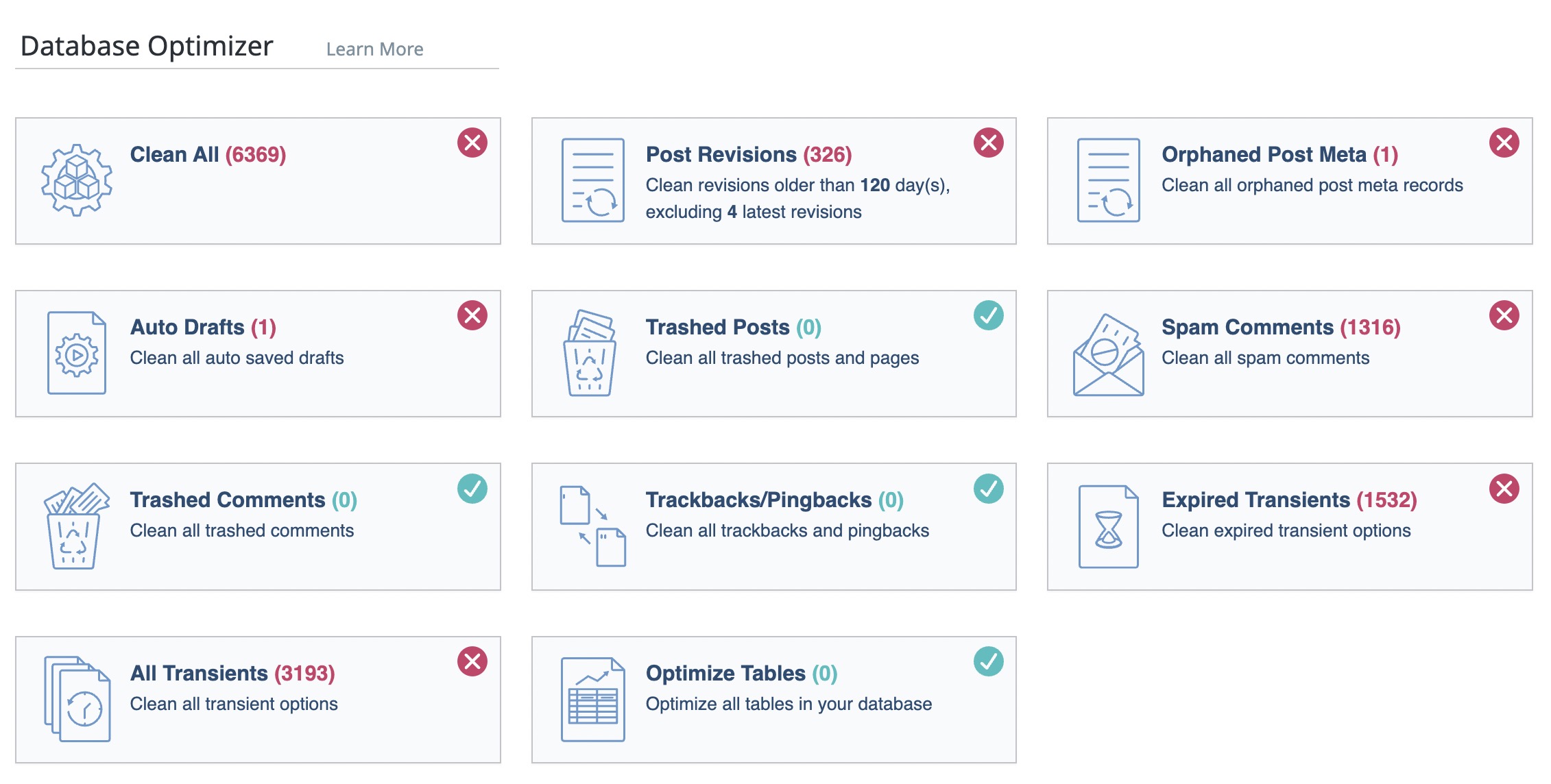Click the red X status on Auto Drafts
Image resolution: width=1551 pixels, height=784 pixels.
[472, 315]
